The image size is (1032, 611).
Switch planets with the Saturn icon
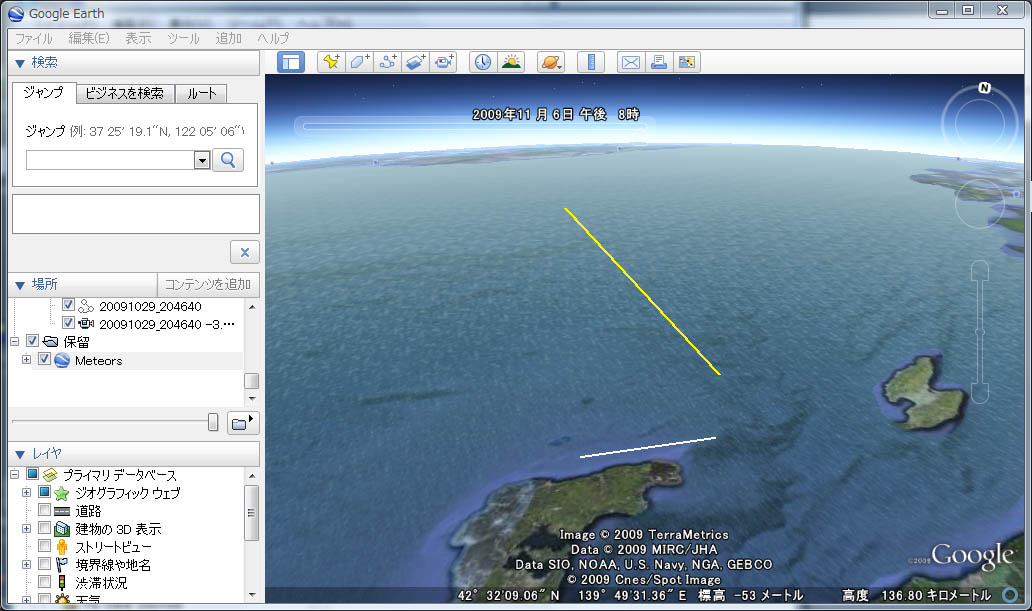[x=550, y=62]
